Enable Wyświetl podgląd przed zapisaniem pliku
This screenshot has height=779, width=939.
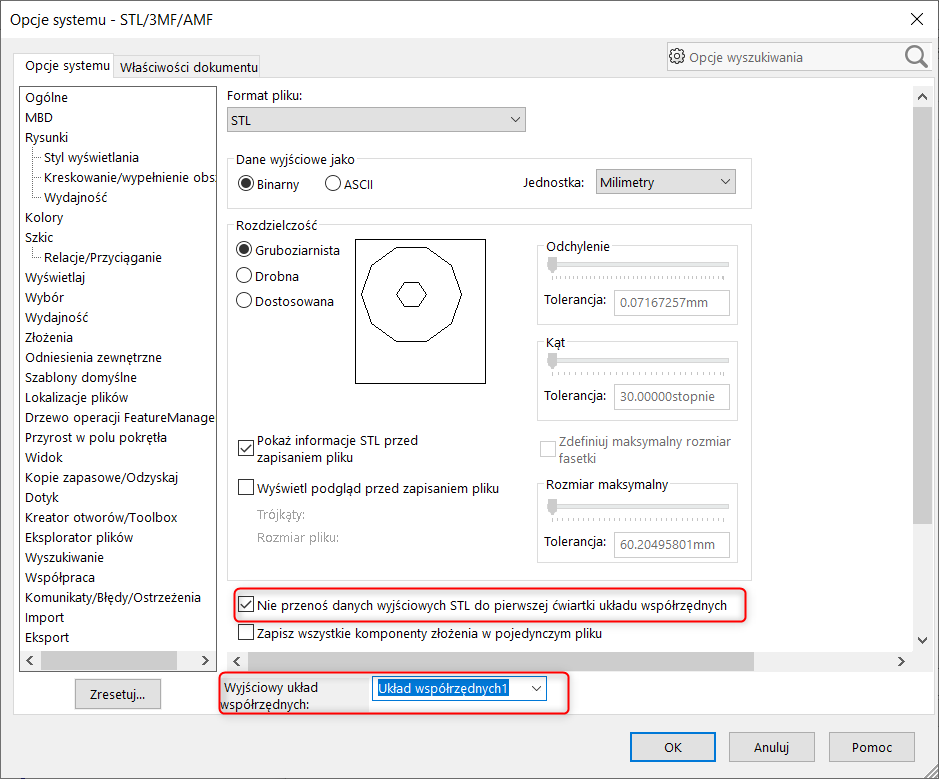click(x=246, y=488)
